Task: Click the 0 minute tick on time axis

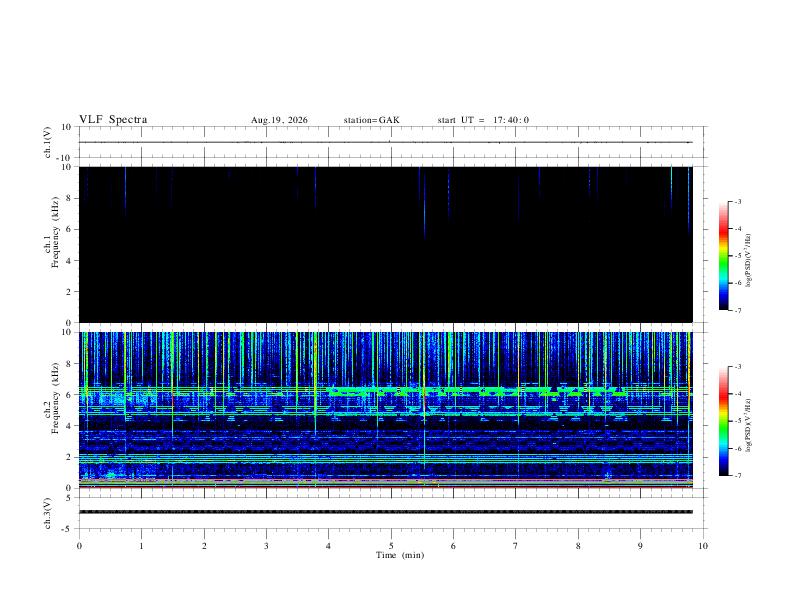Action: coord(79,546)
